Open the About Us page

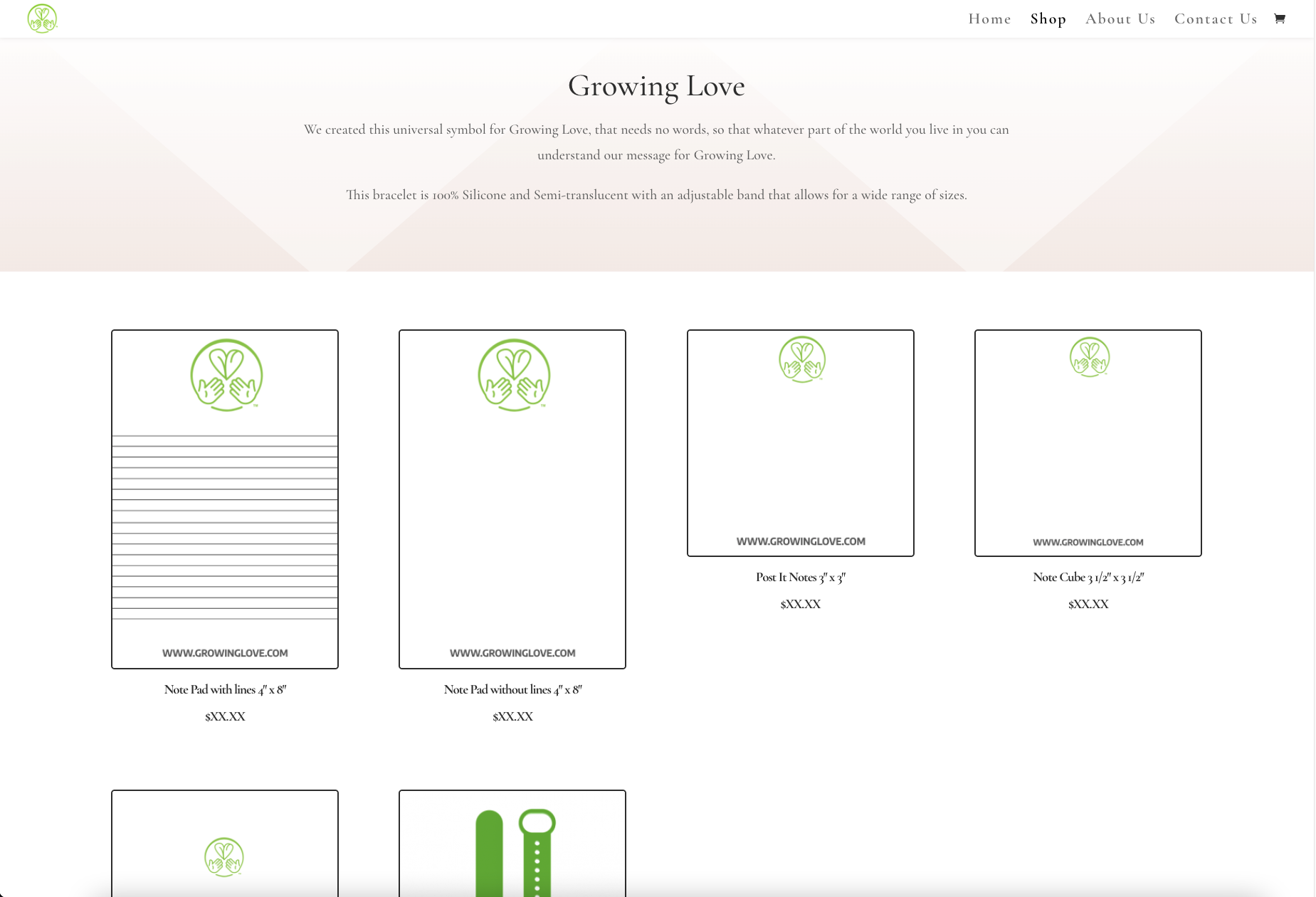click(x=1120, y=19)
